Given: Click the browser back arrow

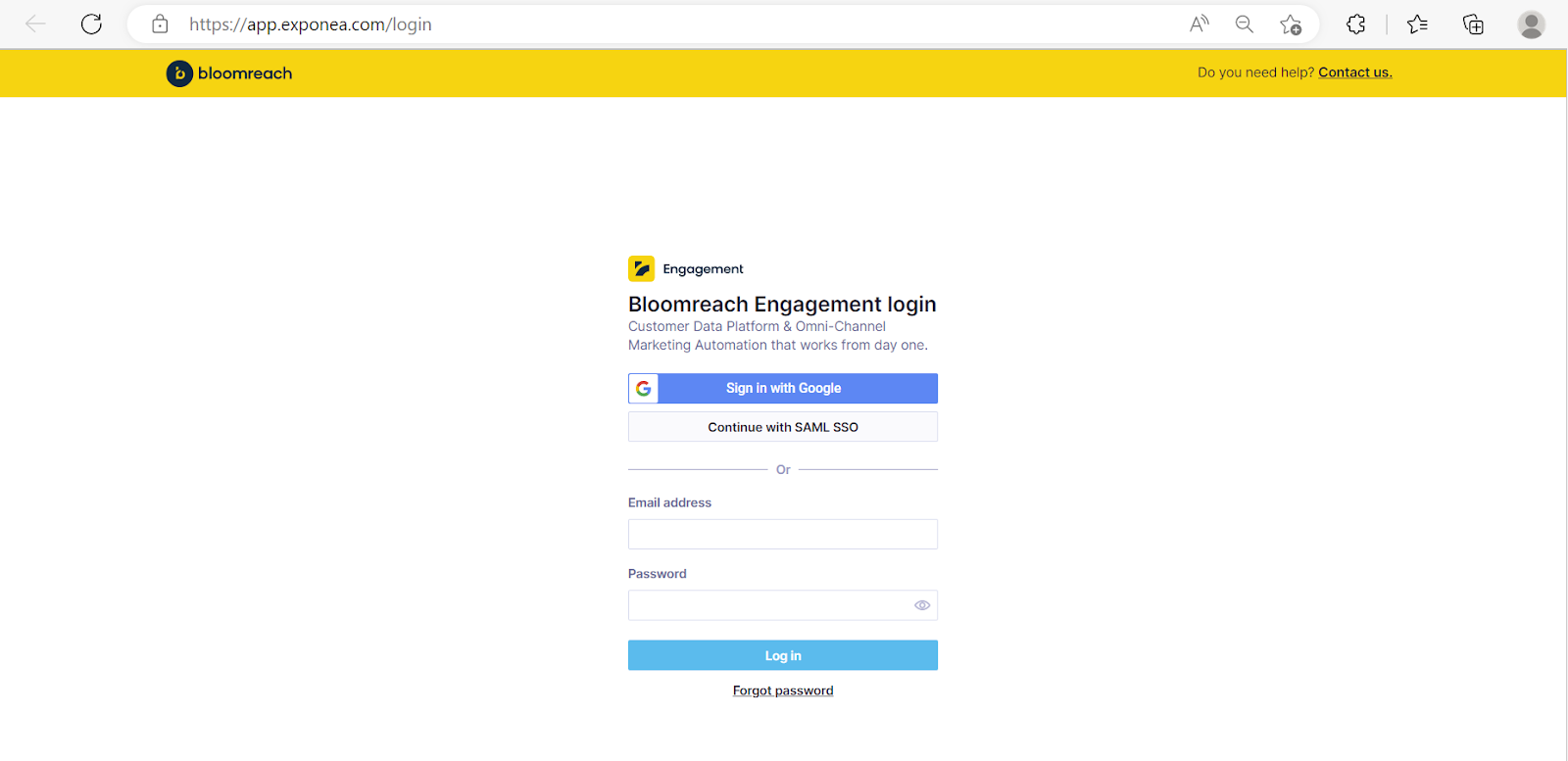Looking at the screenshot, I should pos(35,24).
